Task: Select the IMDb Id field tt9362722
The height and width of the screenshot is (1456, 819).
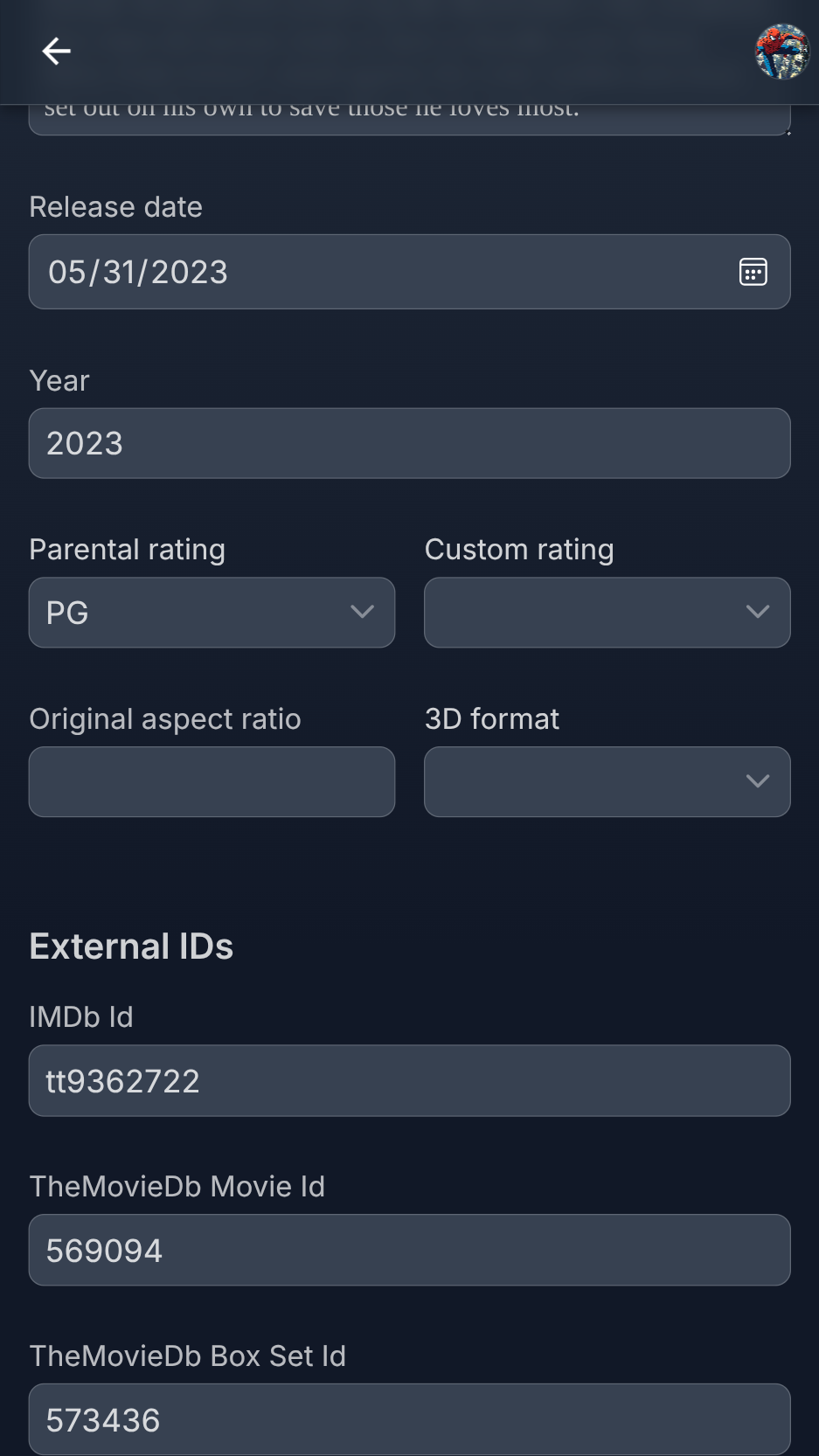Action: click(x=409, y=1081)
